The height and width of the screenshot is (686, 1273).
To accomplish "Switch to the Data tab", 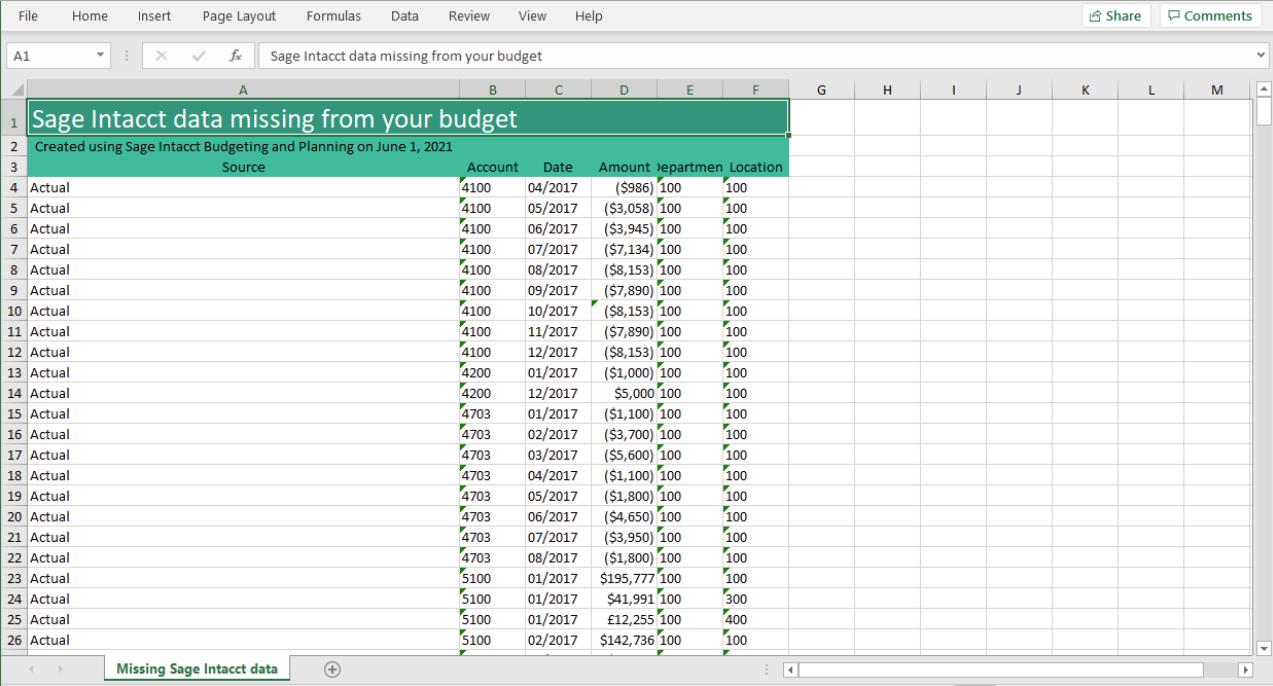I will (405, 16).
